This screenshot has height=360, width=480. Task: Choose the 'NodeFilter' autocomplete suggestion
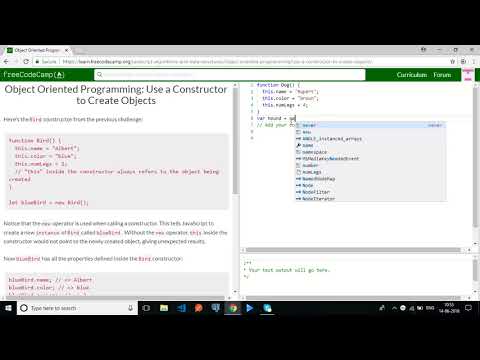coord(370,192)
